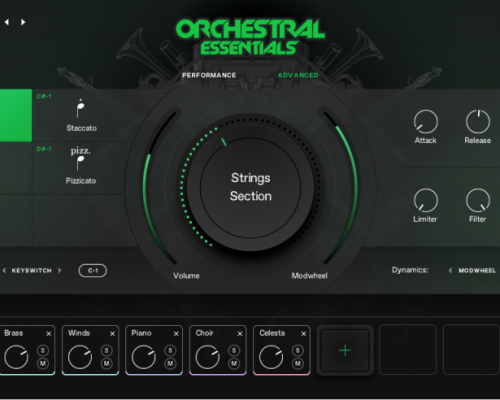500x400 pixels.
Task: Select the Winds layer name
Action: tap(79, 333)
